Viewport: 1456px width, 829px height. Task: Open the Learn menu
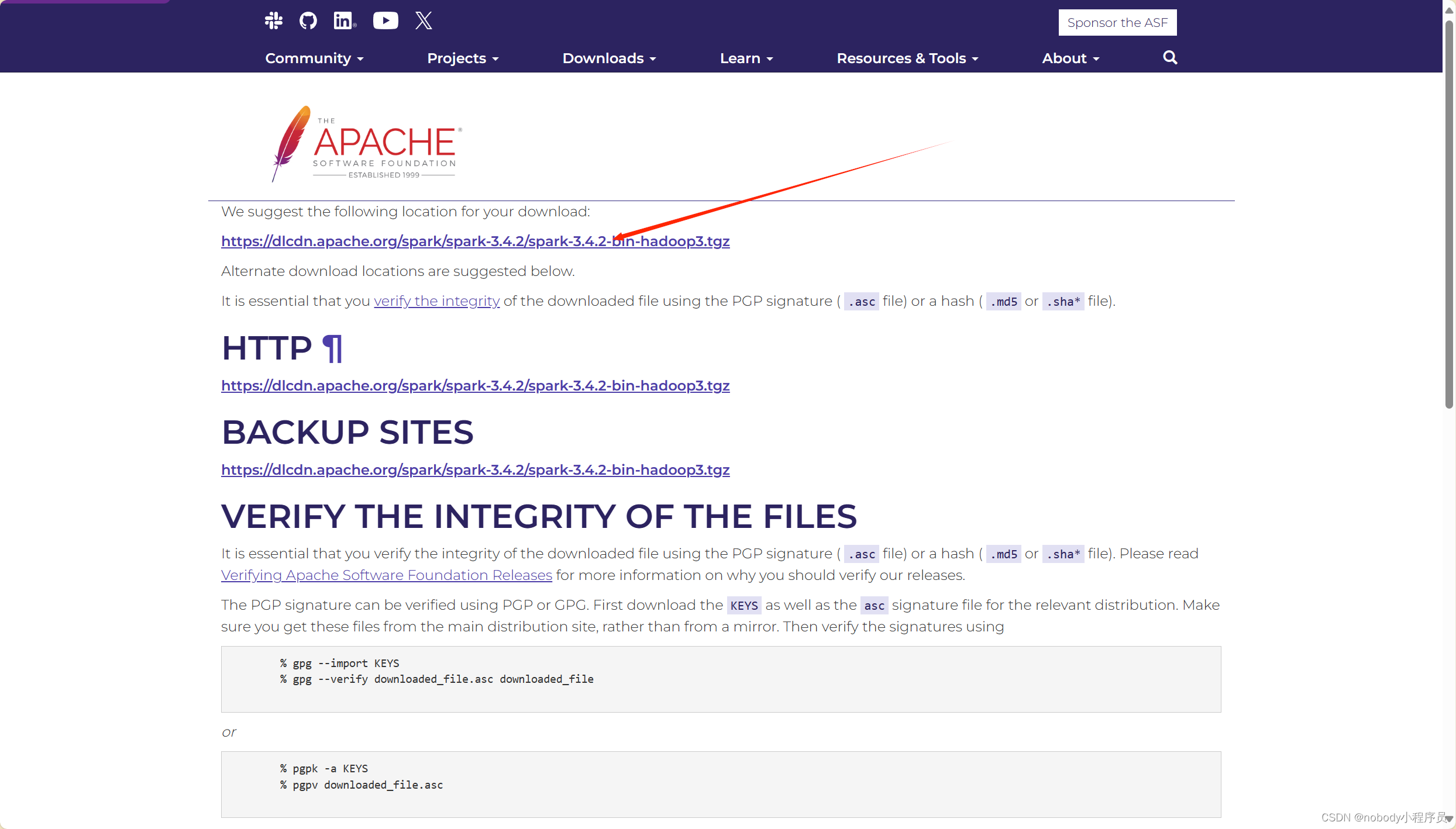(x=746, y=58)
